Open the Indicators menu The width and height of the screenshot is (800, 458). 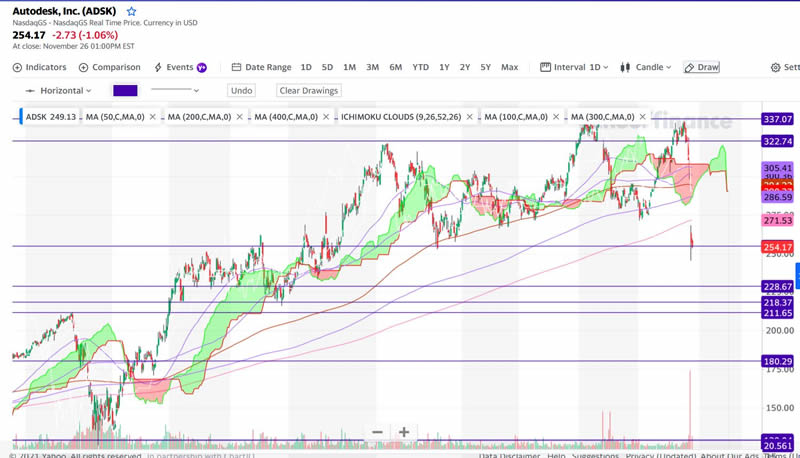tap(40, 67)
